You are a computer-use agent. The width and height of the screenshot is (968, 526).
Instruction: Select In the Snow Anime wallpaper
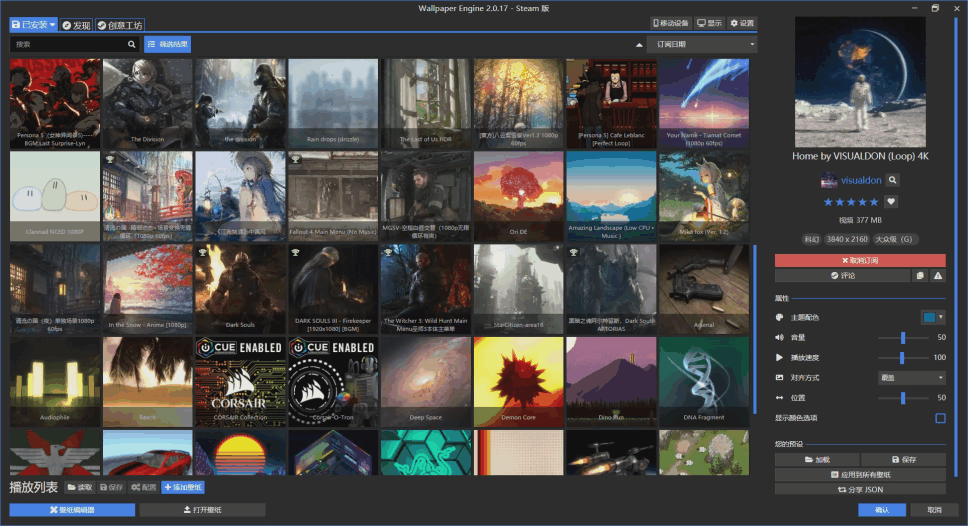148,289
